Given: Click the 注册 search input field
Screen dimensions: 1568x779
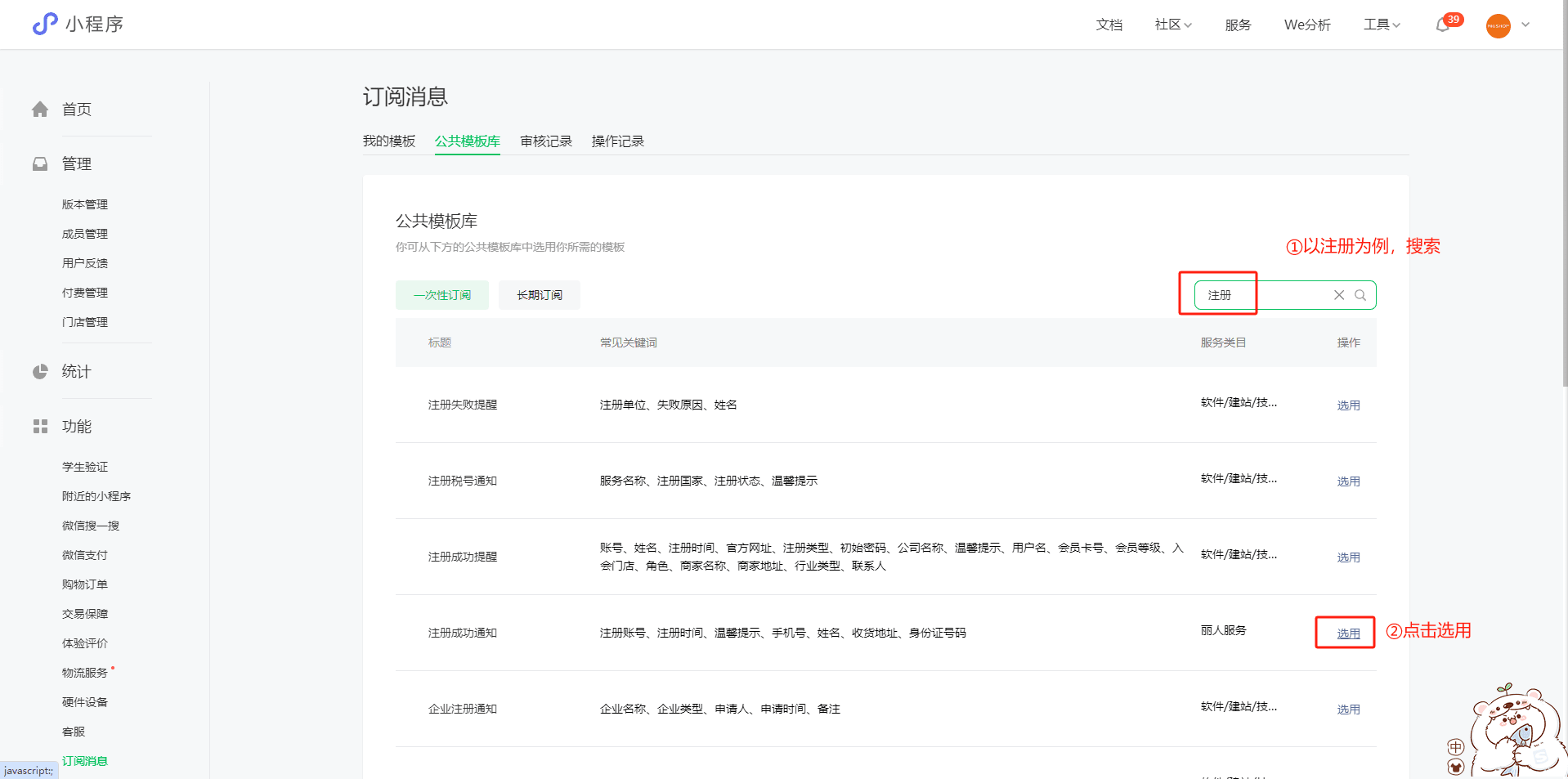Looking at the screenshot, I should coord(1267,295).
